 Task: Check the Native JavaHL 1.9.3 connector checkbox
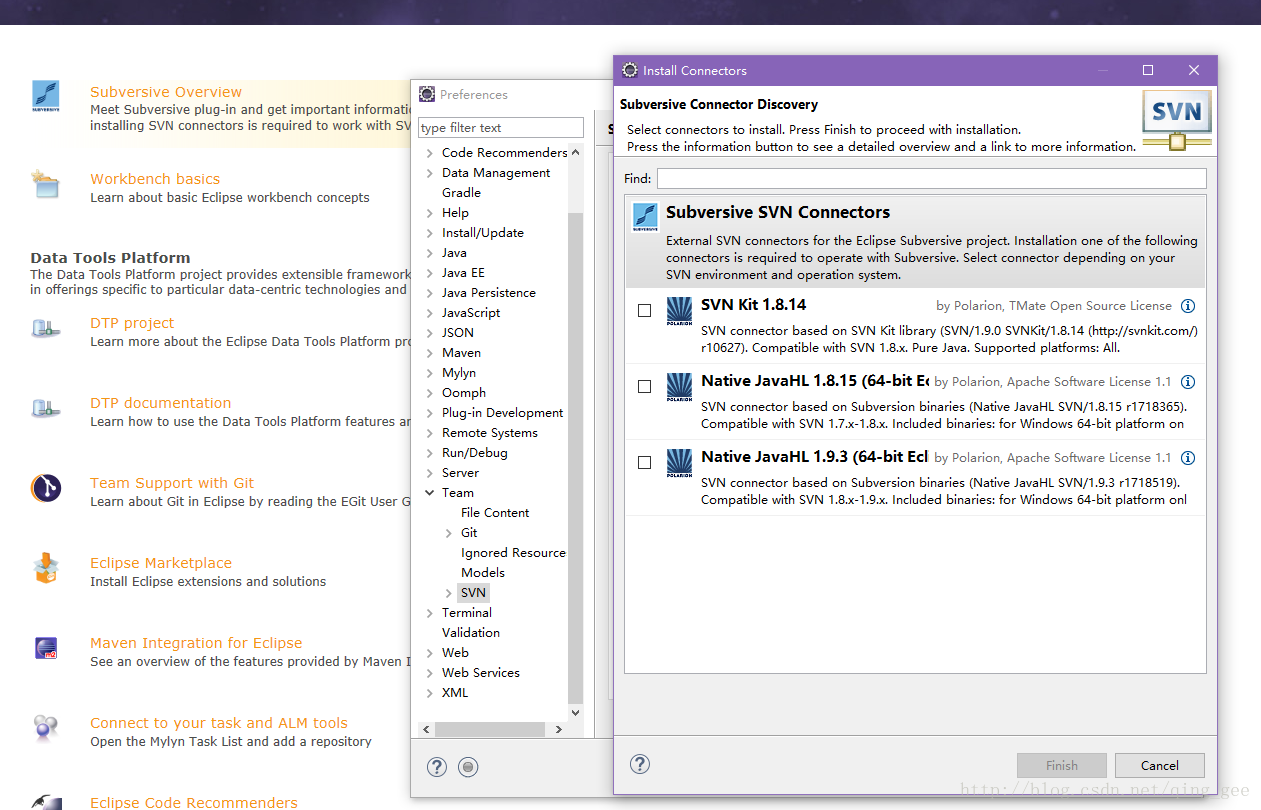coord(644,463)
